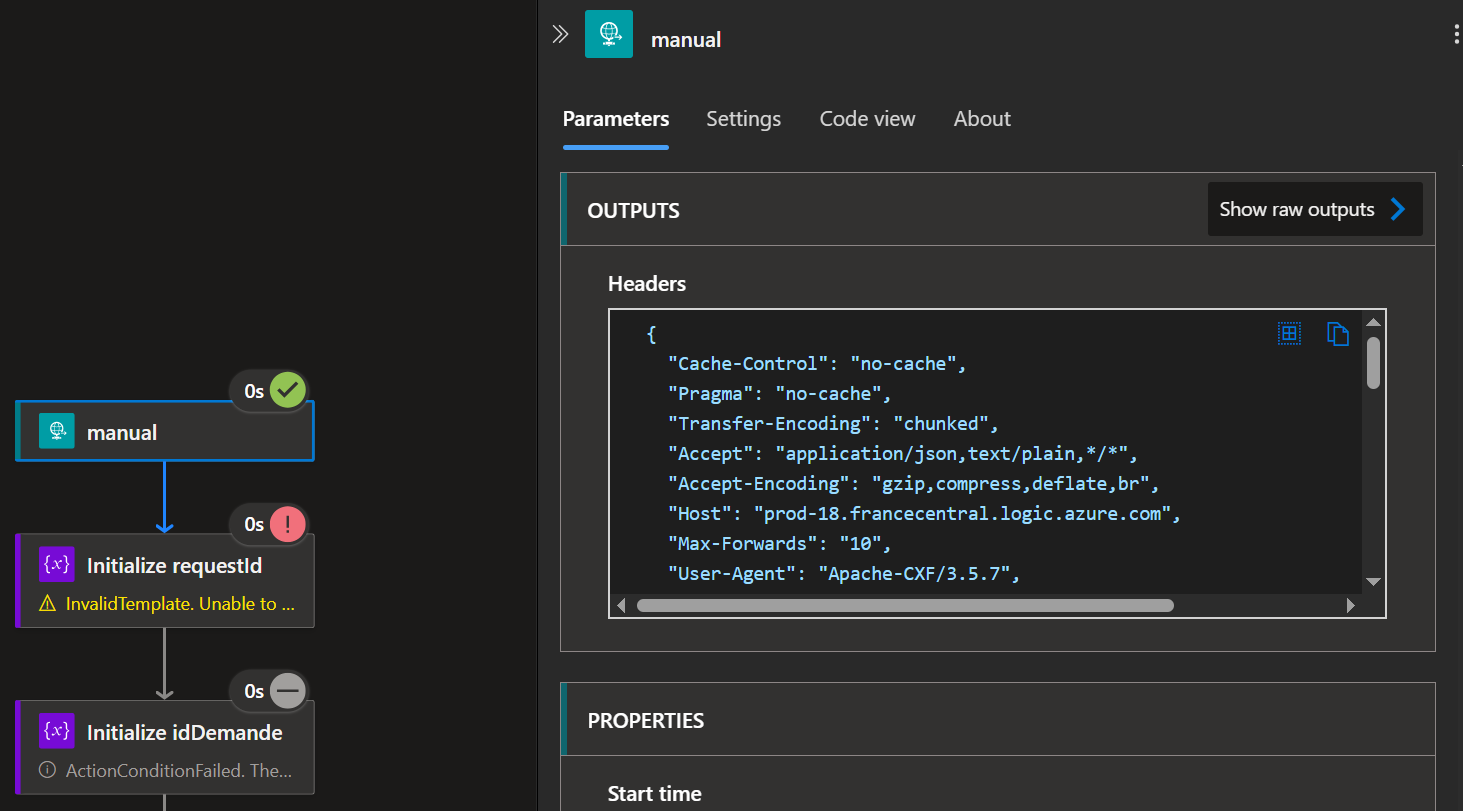Click the Start time label
The width and height of the screenshot is (1463, 811).
point(655,794)
